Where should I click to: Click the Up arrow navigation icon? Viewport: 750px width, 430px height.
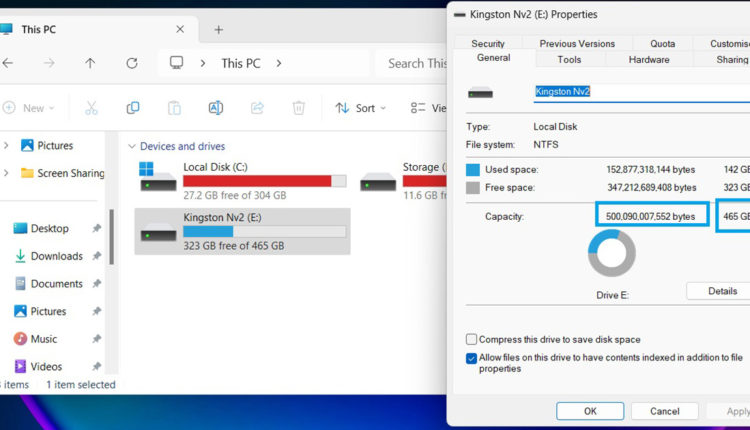90,63
